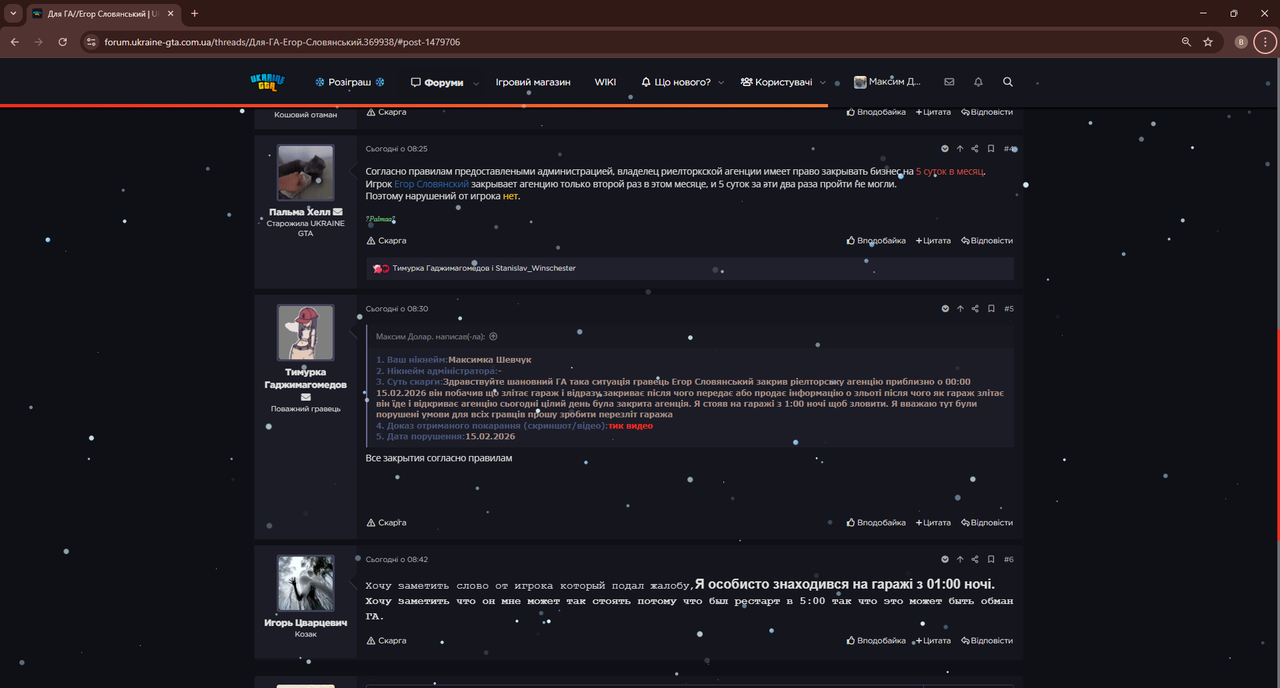Open post #5 dropdown chevron menu
This screenshot has width=1280, height=688.
(x=945, y=309)
